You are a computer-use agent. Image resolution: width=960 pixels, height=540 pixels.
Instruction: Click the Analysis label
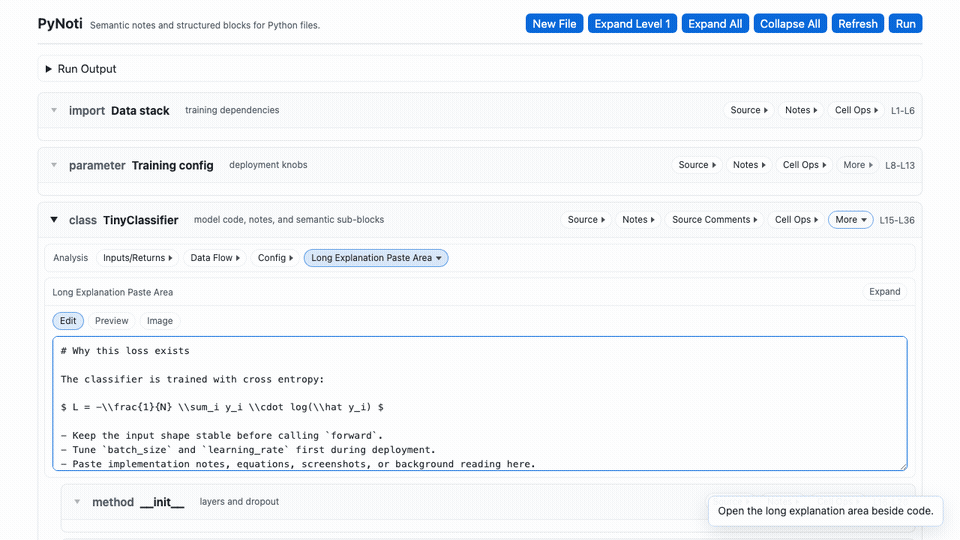[70, 258]
